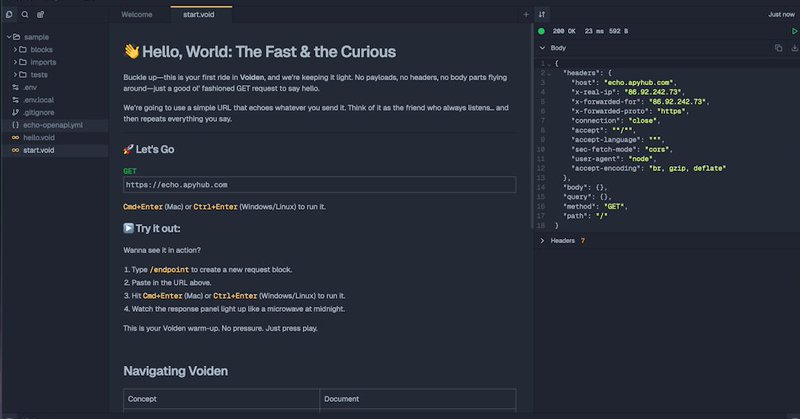Click the Document table header cell
Image resolution: width=800 pixels, height=419 pixels.
tap(418, 399)
